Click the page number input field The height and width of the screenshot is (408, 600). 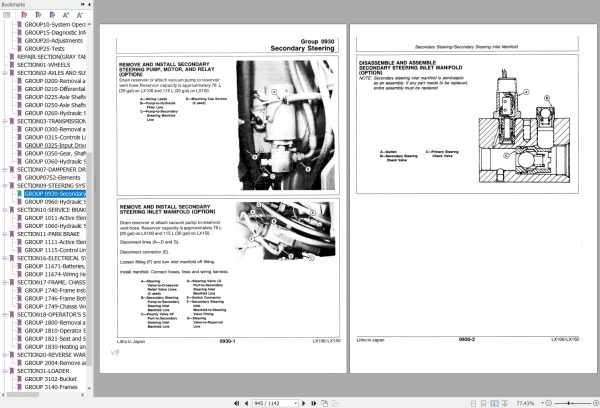[x=273, y=403]
